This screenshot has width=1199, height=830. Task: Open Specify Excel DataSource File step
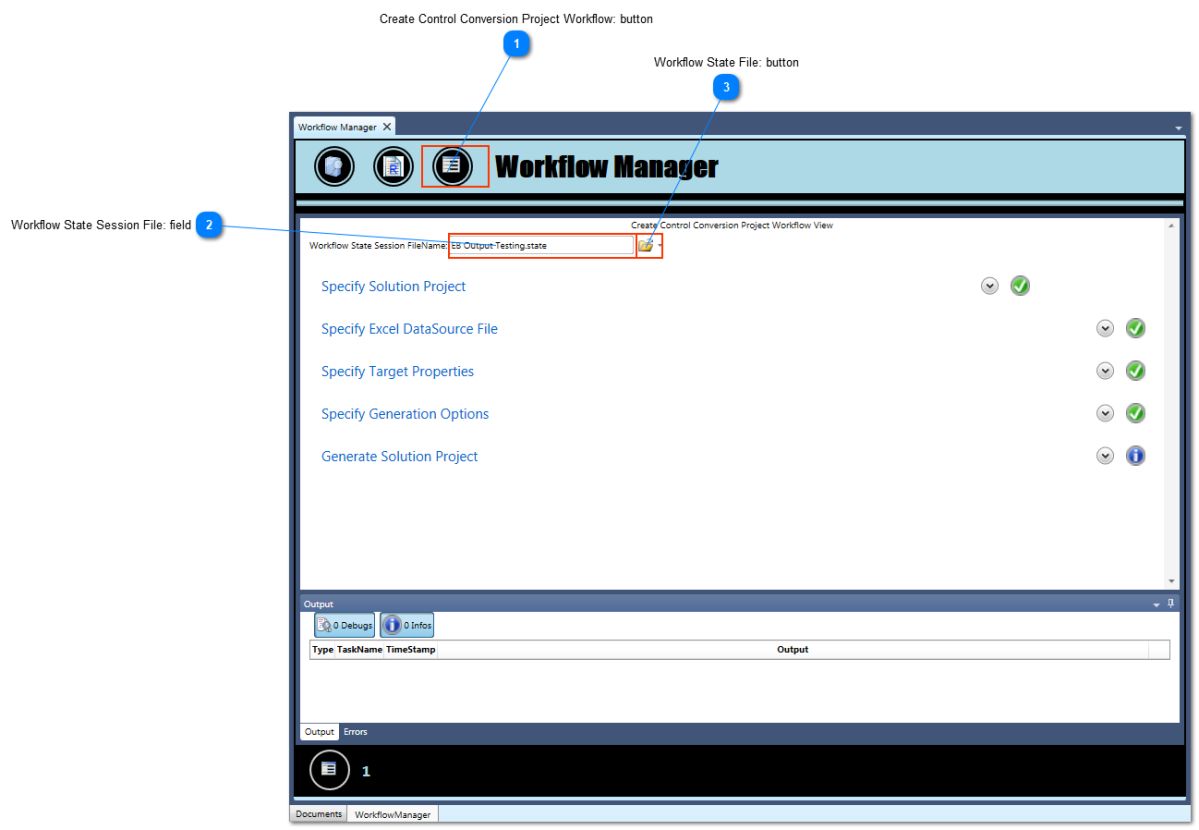pyautogui.click(x=409, y=329)
